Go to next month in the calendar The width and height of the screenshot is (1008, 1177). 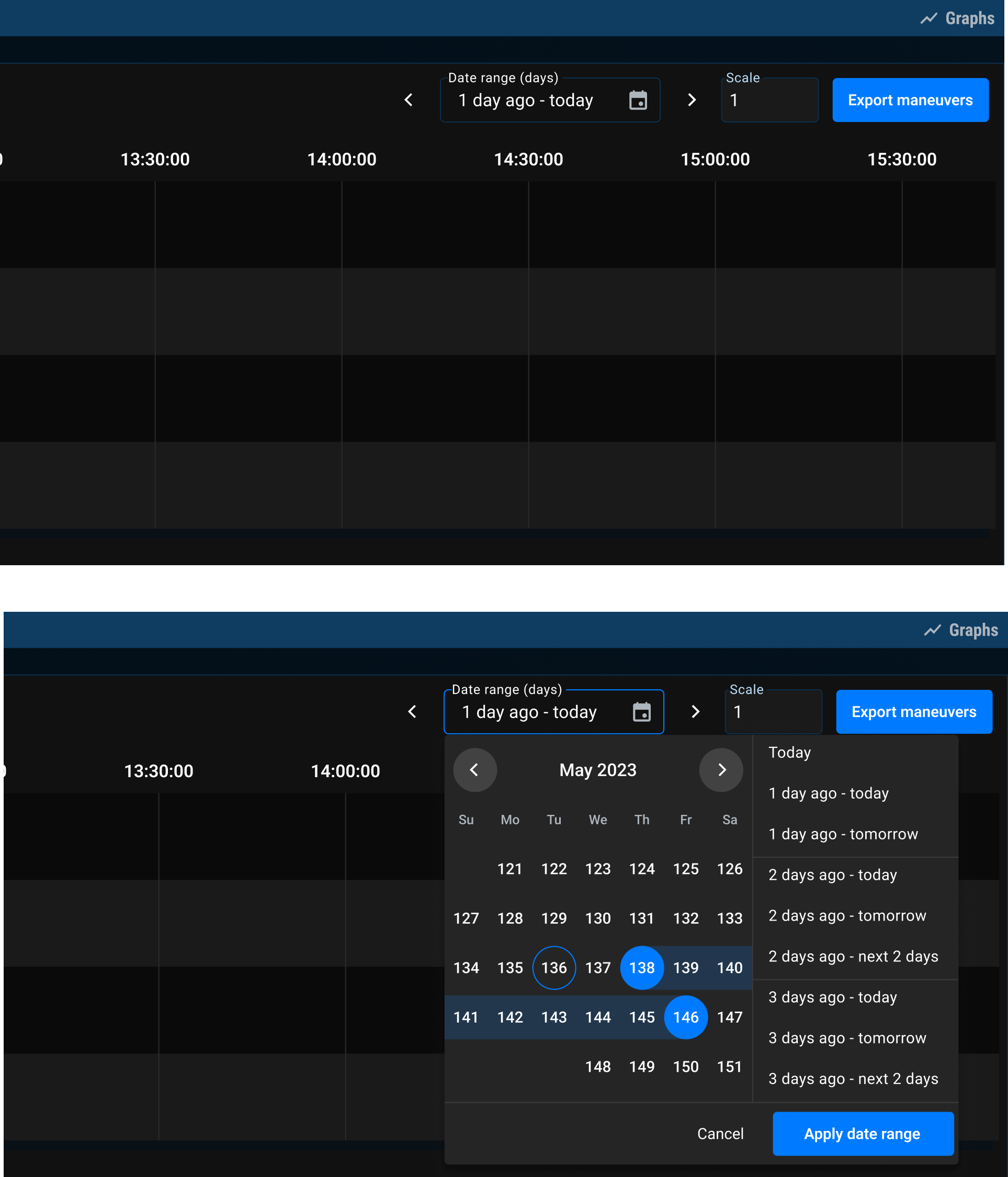click(x=721, y=770)
